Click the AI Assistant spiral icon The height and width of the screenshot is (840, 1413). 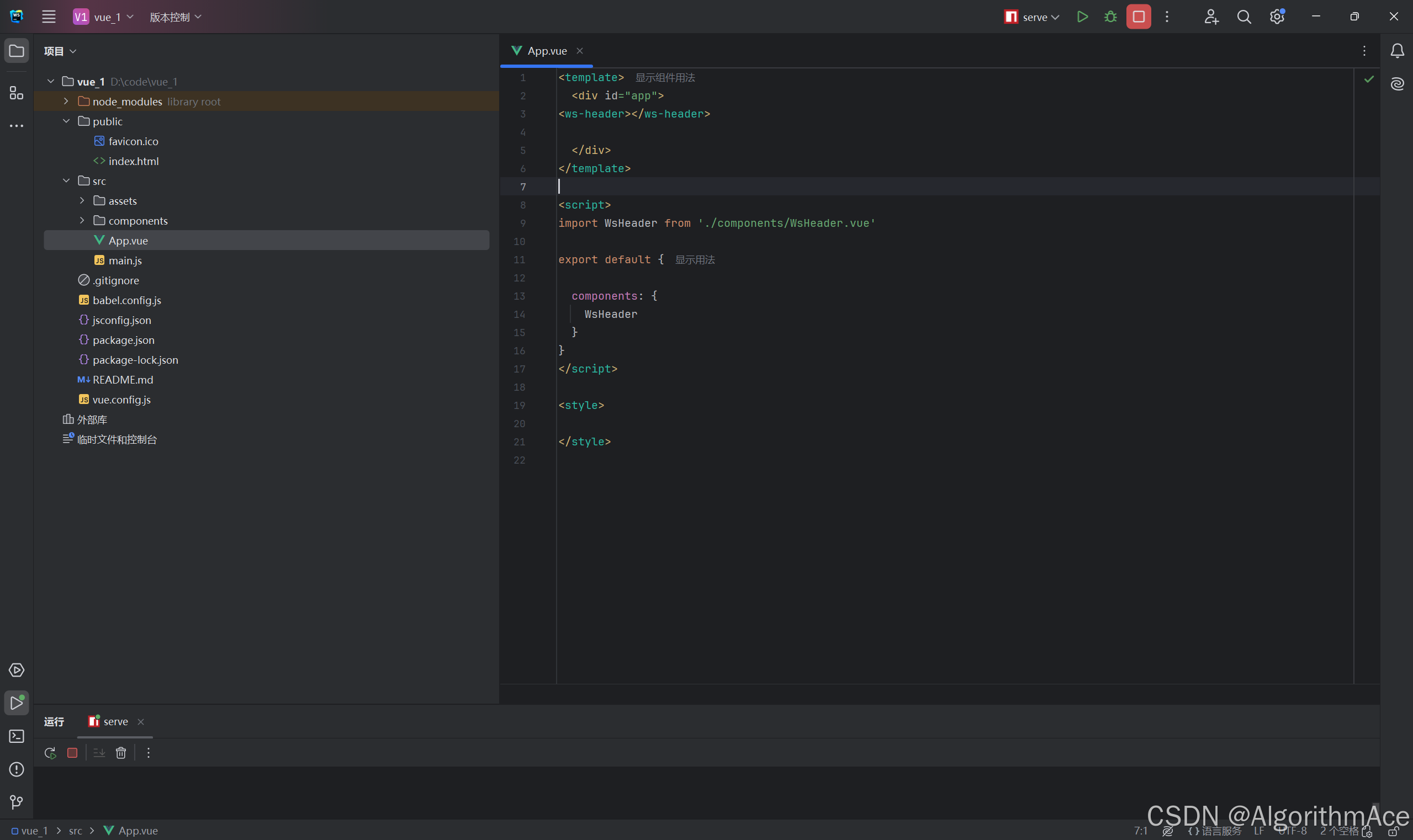coord(1397,84)
